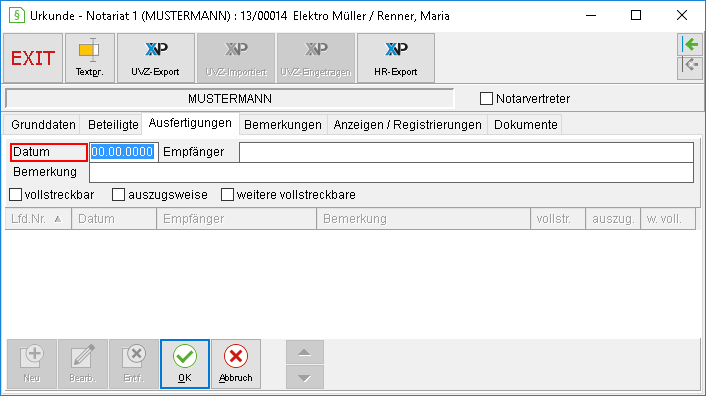The height and width of the screenshot is (396, 706).
Task: Click the MUSTERMANN notary name field
Action: (x=230, y=99)
